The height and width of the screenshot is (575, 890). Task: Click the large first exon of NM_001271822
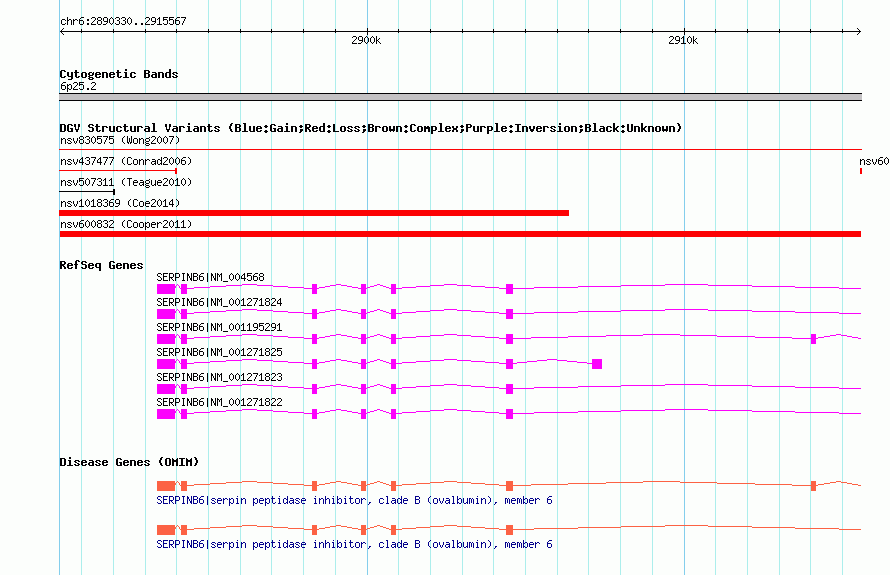pos(166,414)
